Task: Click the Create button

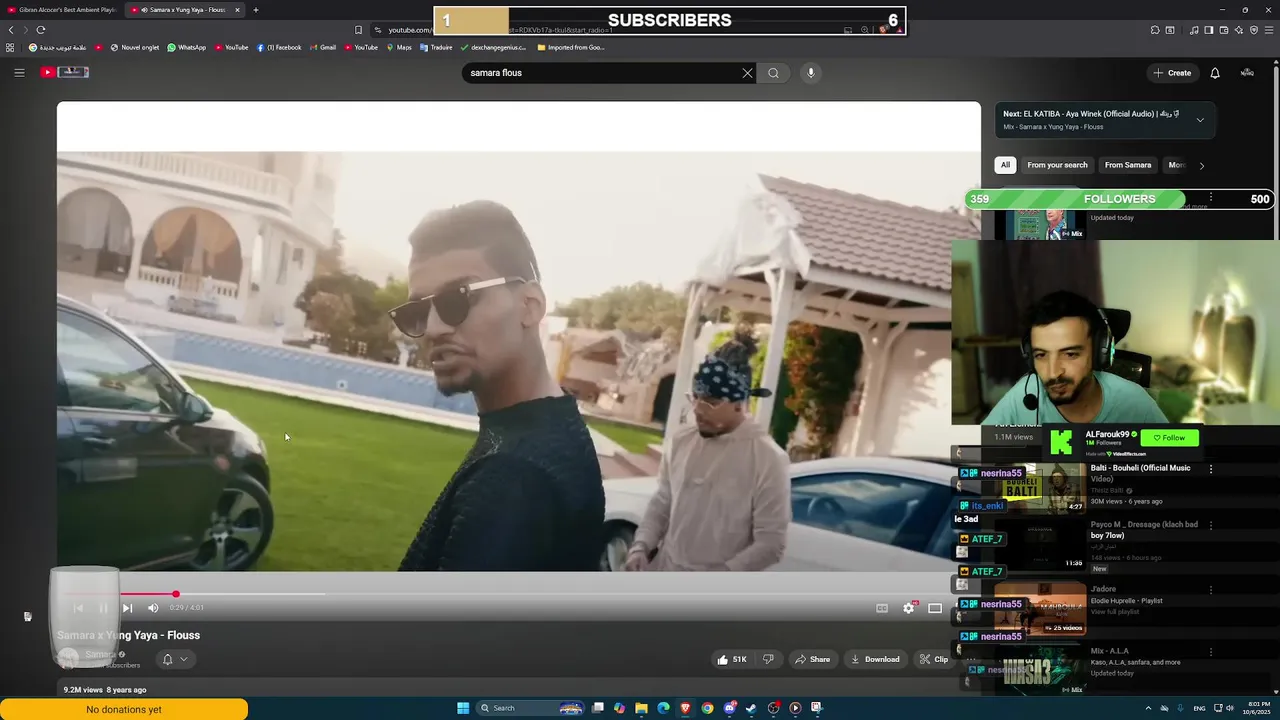Action: 1172,73
